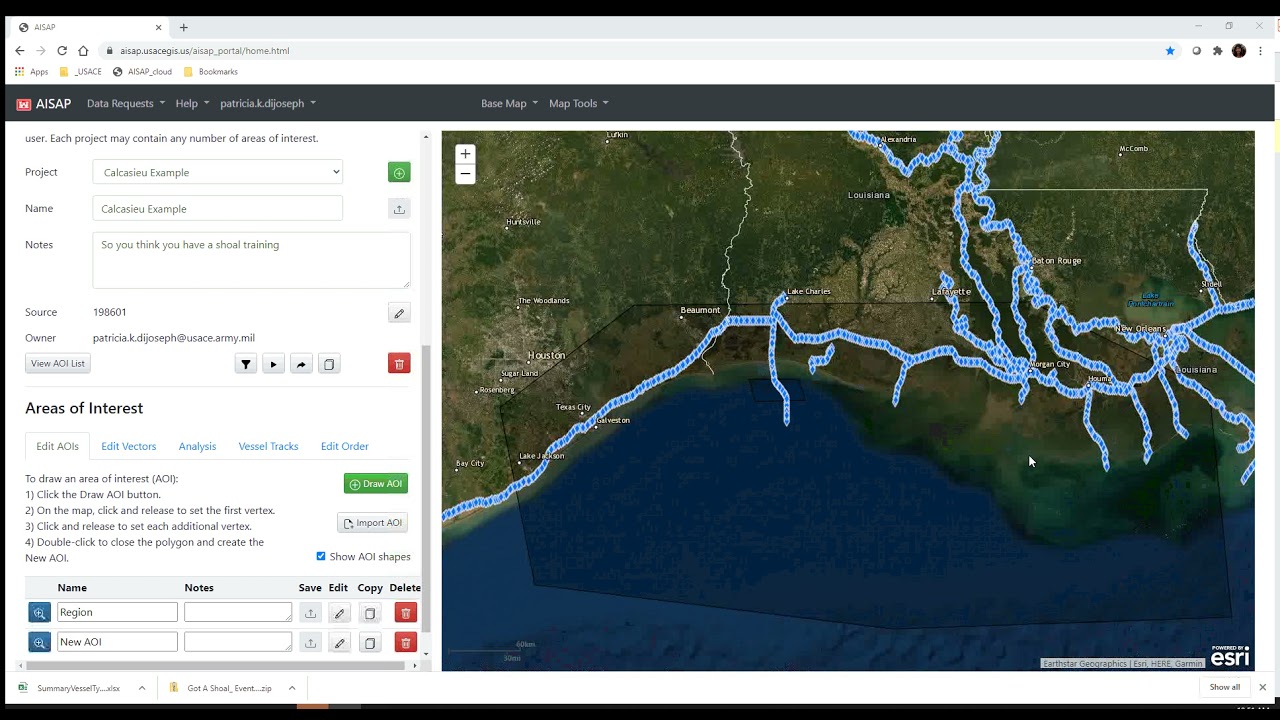Save the Region AOI row
This screenshot has height=720, width=1280.
(310, 613)
